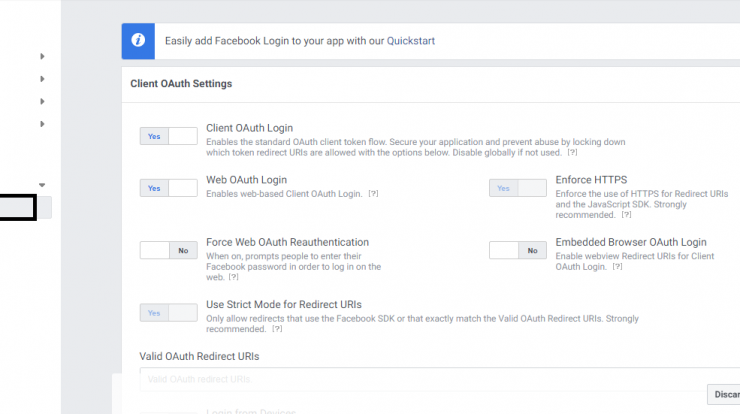Collapse the expanded sidebar section arrow
740x414 pixels.
(42, 185)
